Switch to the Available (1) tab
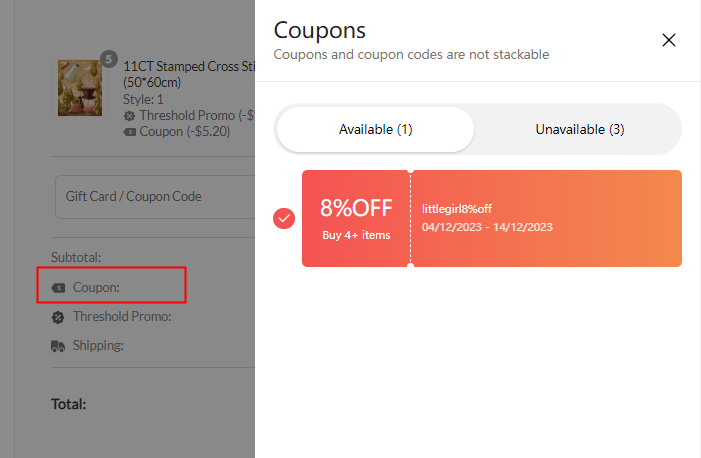 pos(375,129)
